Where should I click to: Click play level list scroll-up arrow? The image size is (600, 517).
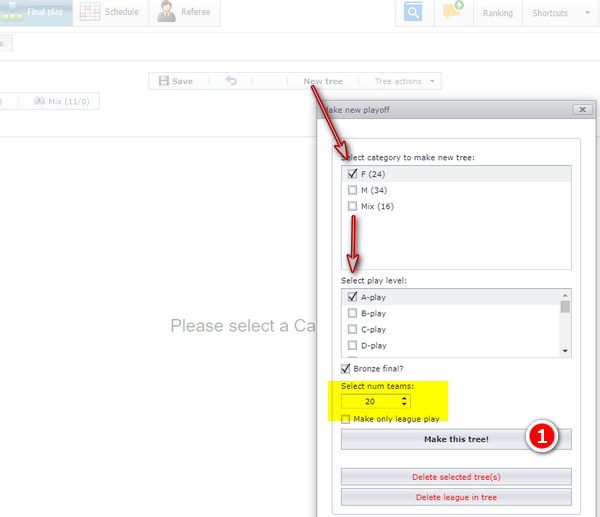click(x=565, y=295)
